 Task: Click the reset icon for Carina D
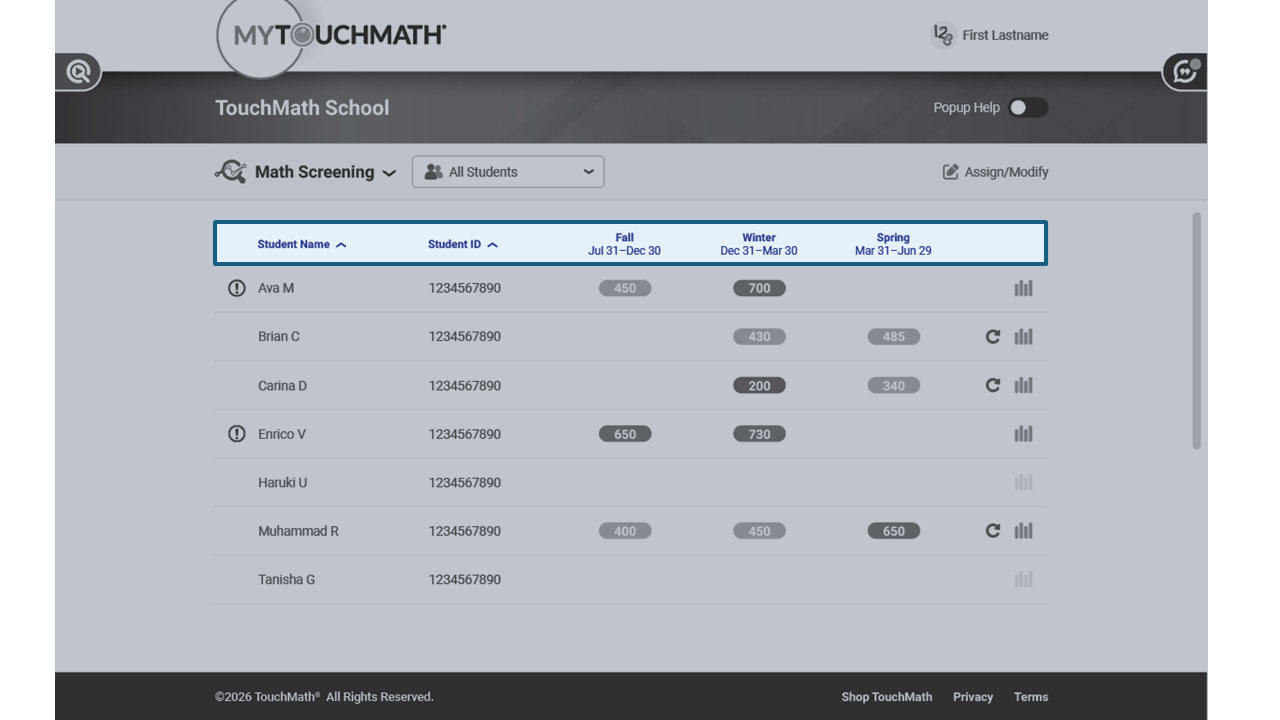(993, 385)
